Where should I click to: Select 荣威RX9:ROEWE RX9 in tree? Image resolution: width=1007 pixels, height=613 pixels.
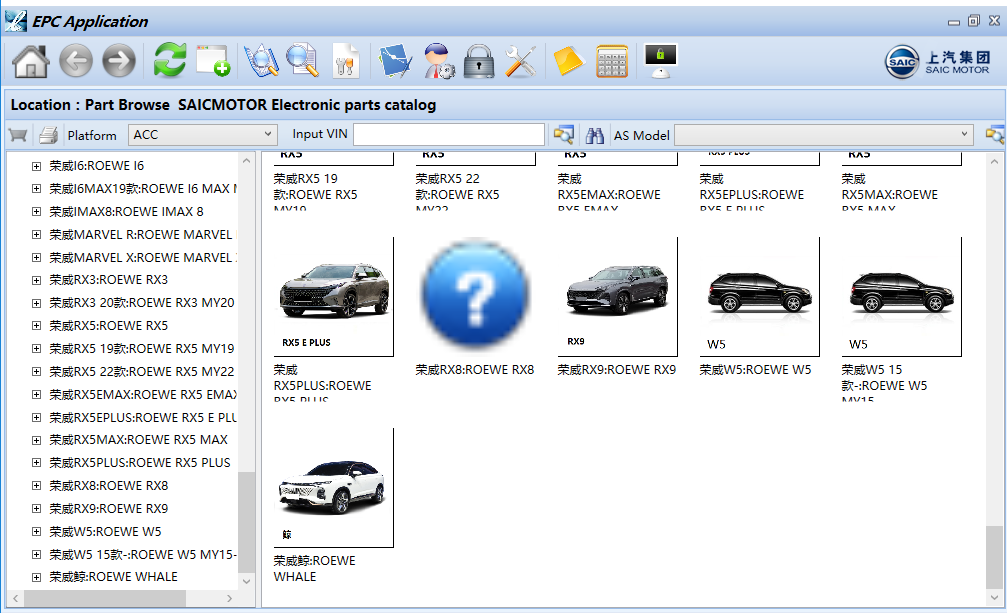[109, 509]
